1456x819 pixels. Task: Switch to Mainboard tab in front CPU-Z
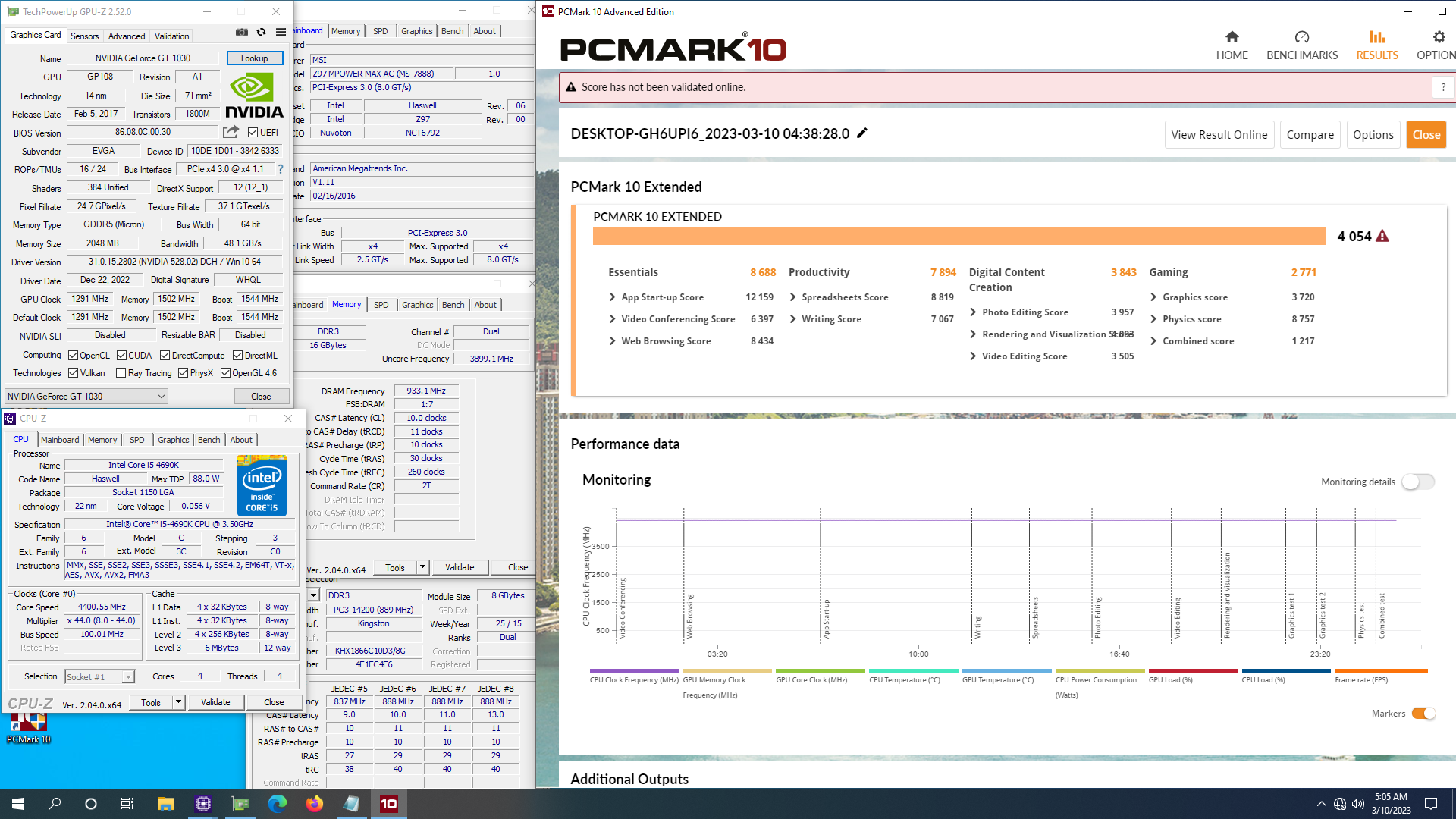click(x=60, y=440)
